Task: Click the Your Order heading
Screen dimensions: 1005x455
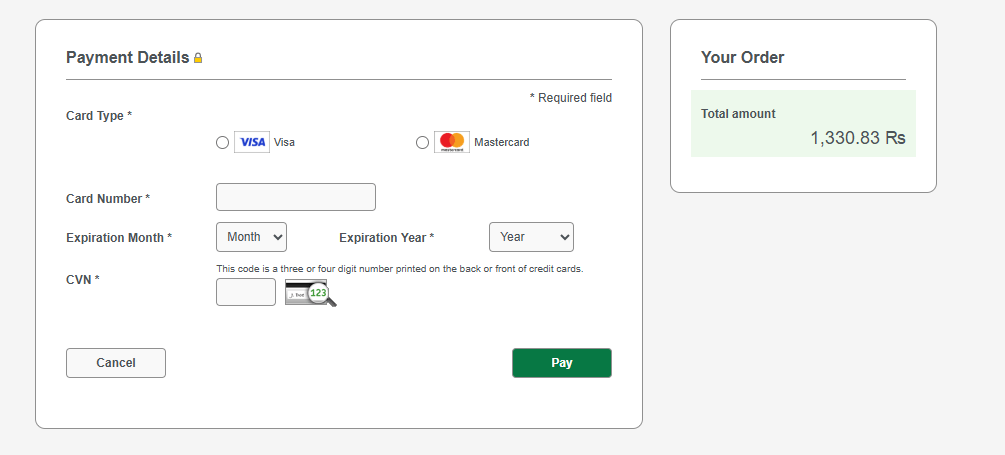Action: click(742, 58)
